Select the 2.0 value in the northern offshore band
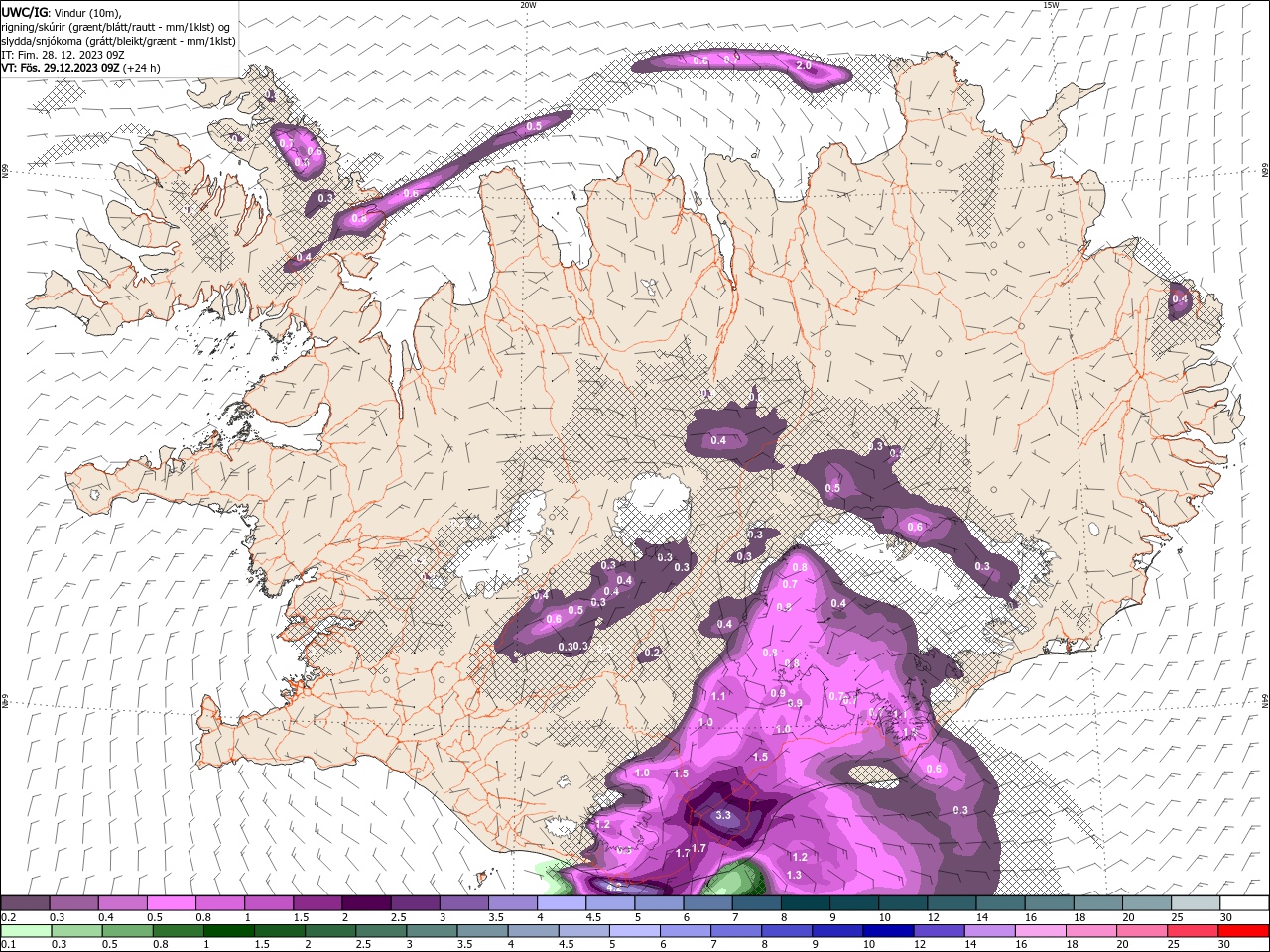Screen dimensions: 1270x952 [x=804, y=65]
